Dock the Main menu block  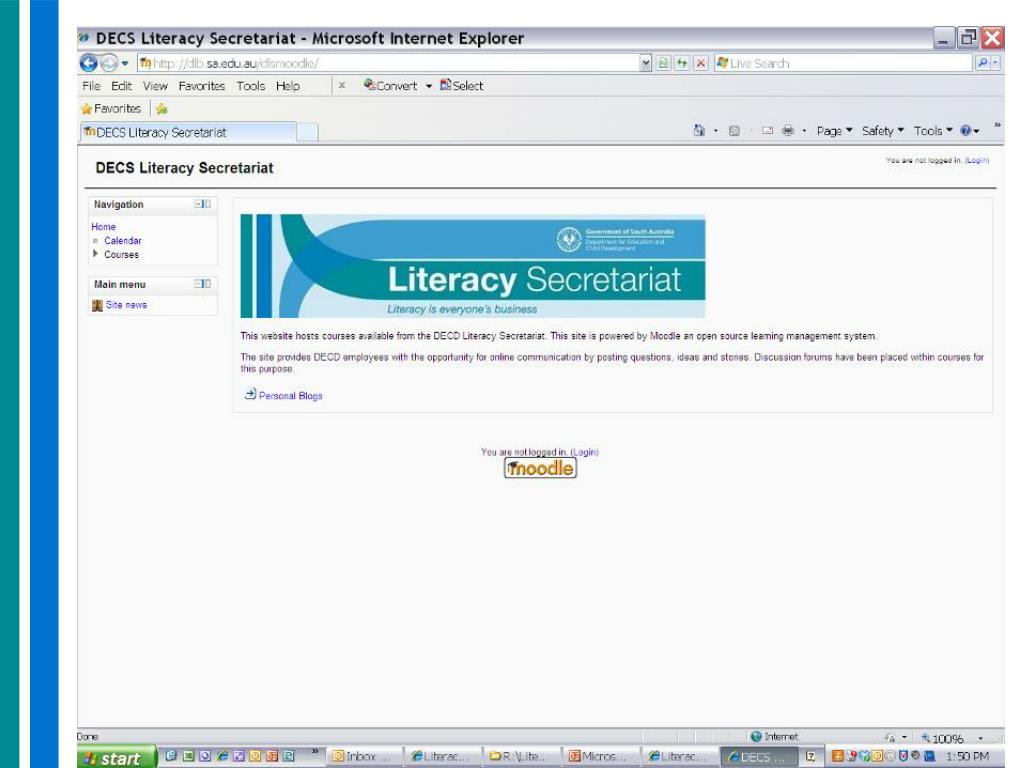[x=208, y=284]
